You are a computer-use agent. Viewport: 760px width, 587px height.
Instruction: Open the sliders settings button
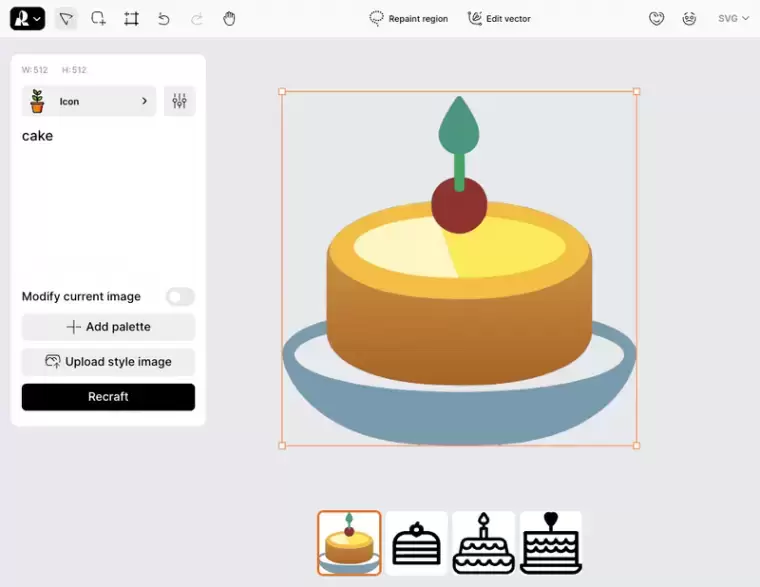[179, 101]
